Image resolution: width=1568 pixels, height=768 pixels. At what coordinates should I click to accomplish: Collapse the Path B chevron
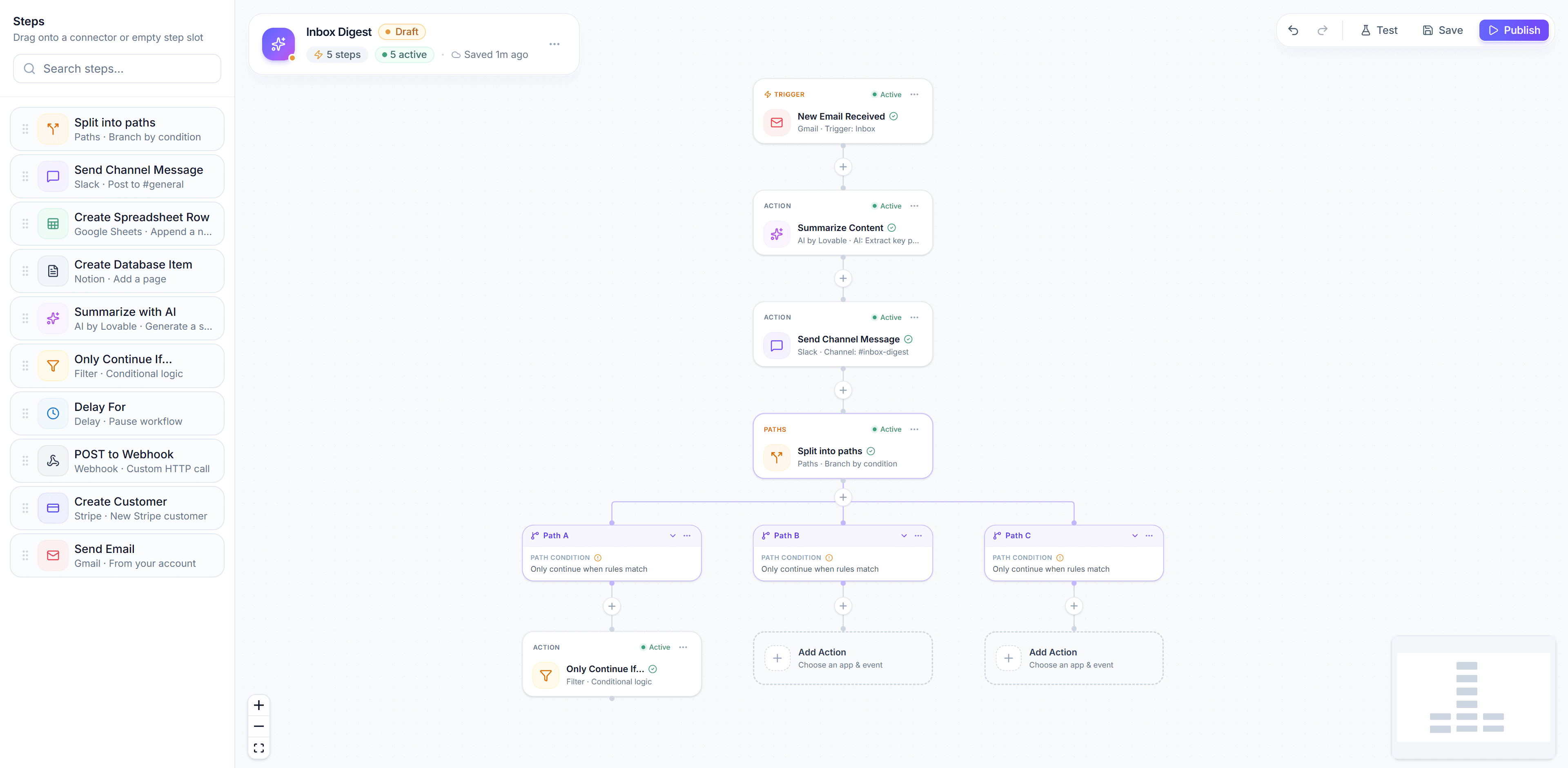pos(904,536)
